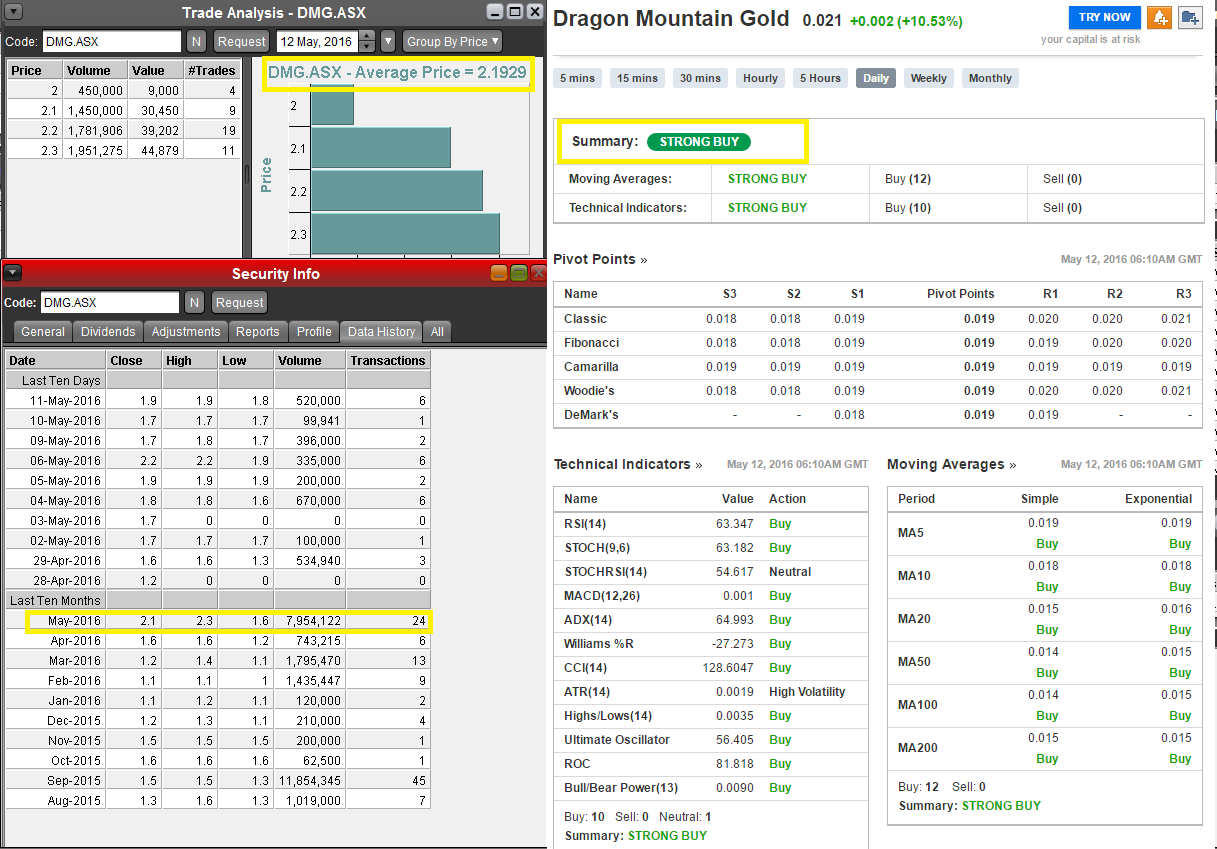Open the calendar dropdown next to date

[388, 42]
